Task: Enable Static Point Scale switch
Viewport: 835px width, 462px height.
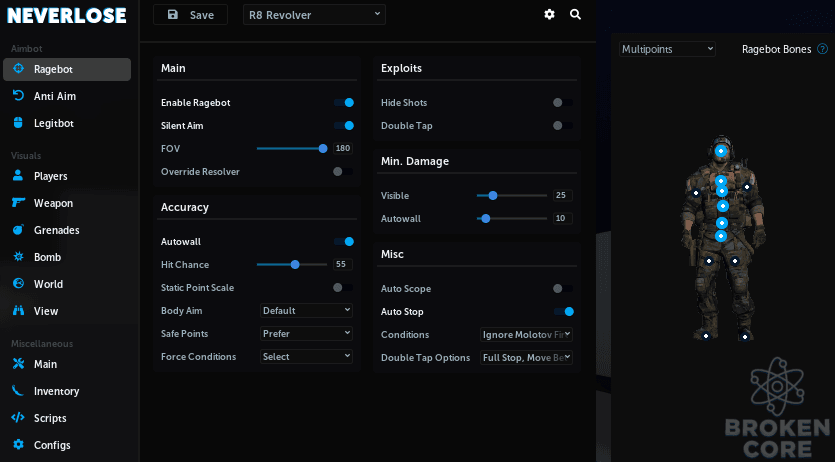Action: 342,287
